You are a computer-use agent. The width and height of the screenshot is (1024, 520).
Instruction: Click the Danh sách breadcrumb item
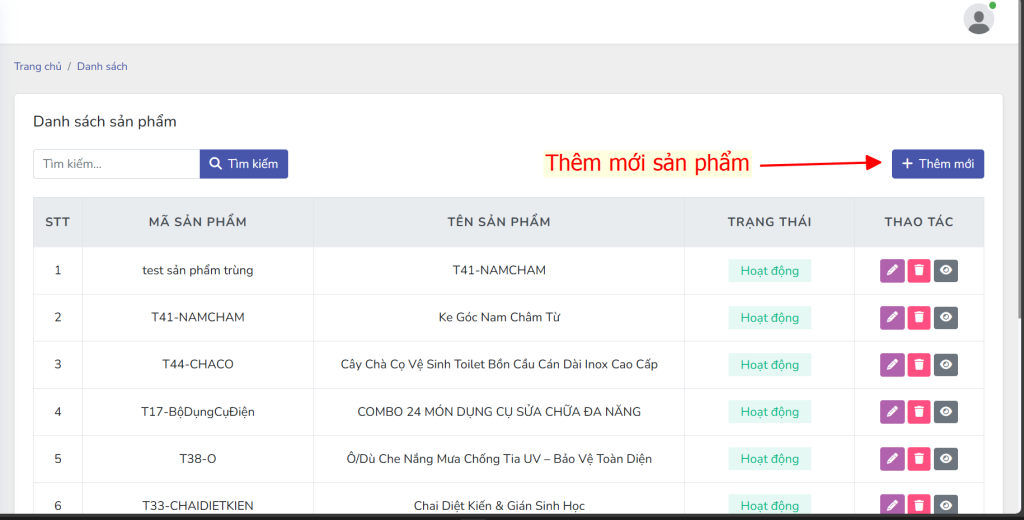[102, 67]
